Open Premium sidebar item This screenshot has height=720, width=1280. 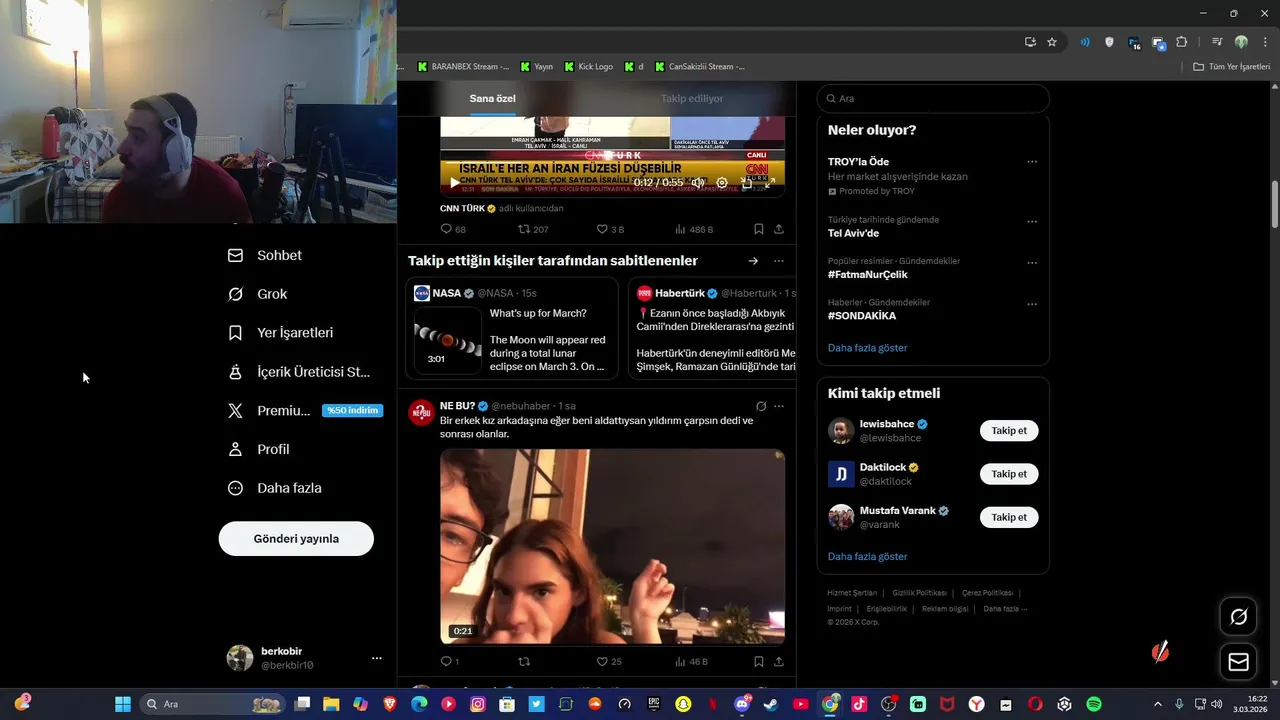(x=303, y=411)
